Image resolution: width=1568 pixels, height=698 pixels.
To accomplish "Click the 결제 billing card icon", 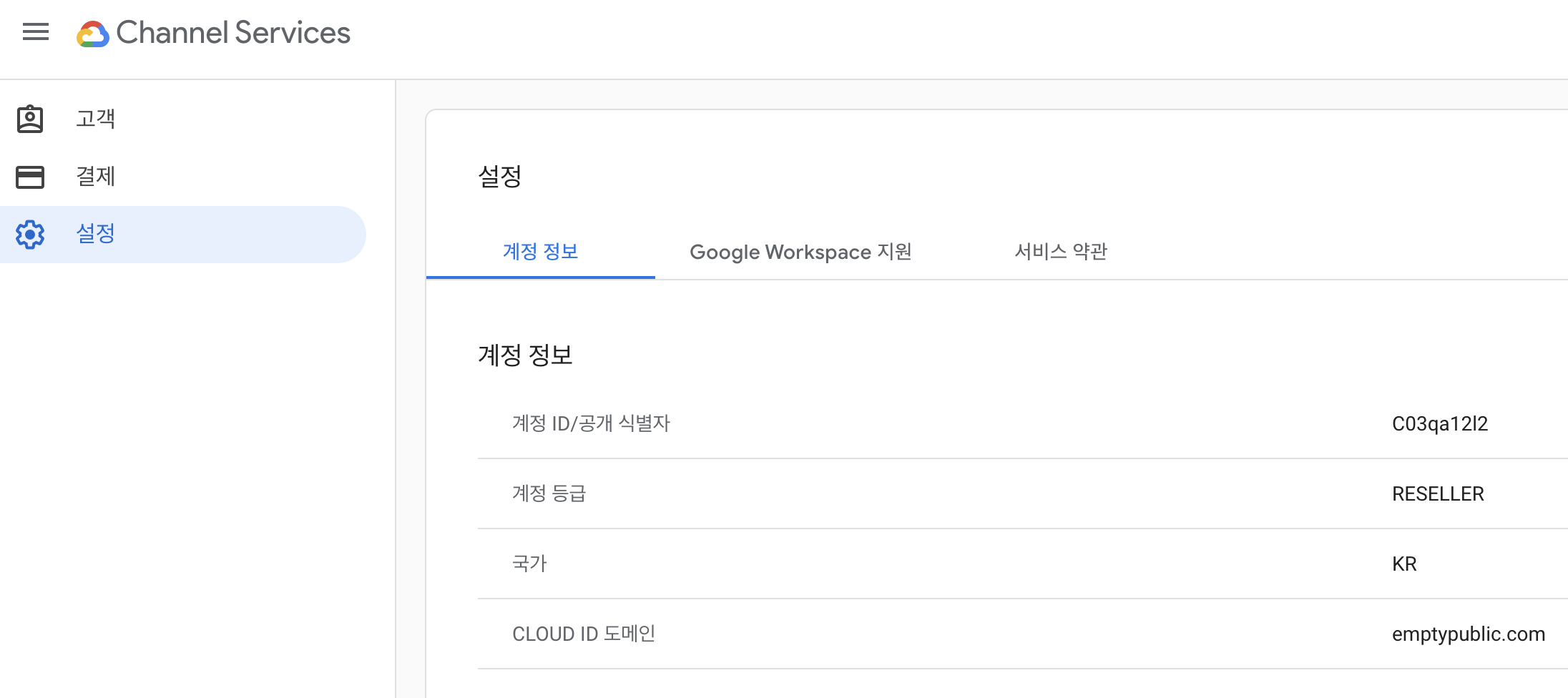I will tap(30, 177).
